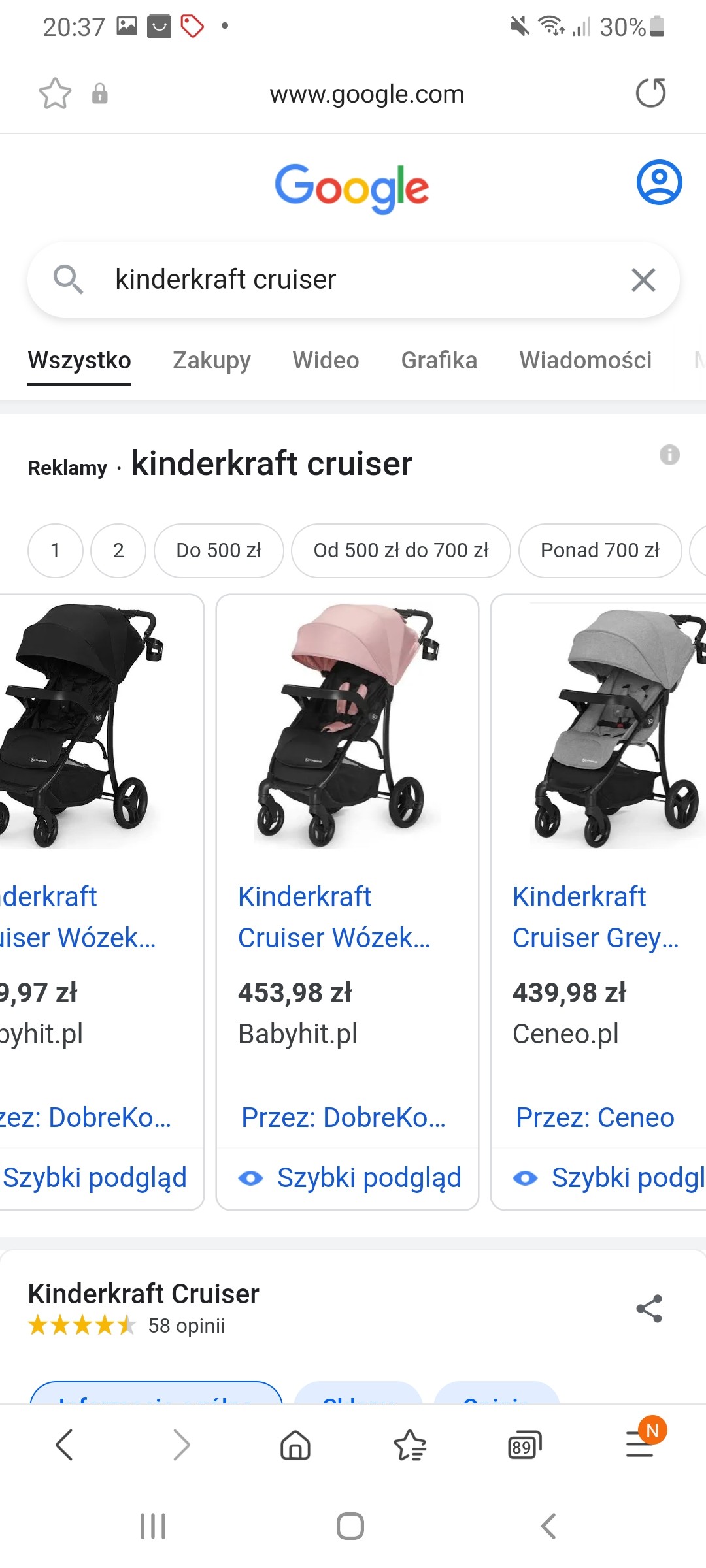The image size is (706, 1568).
Task: Open the 89 tabs switcher
Action: click(525, 1445)
